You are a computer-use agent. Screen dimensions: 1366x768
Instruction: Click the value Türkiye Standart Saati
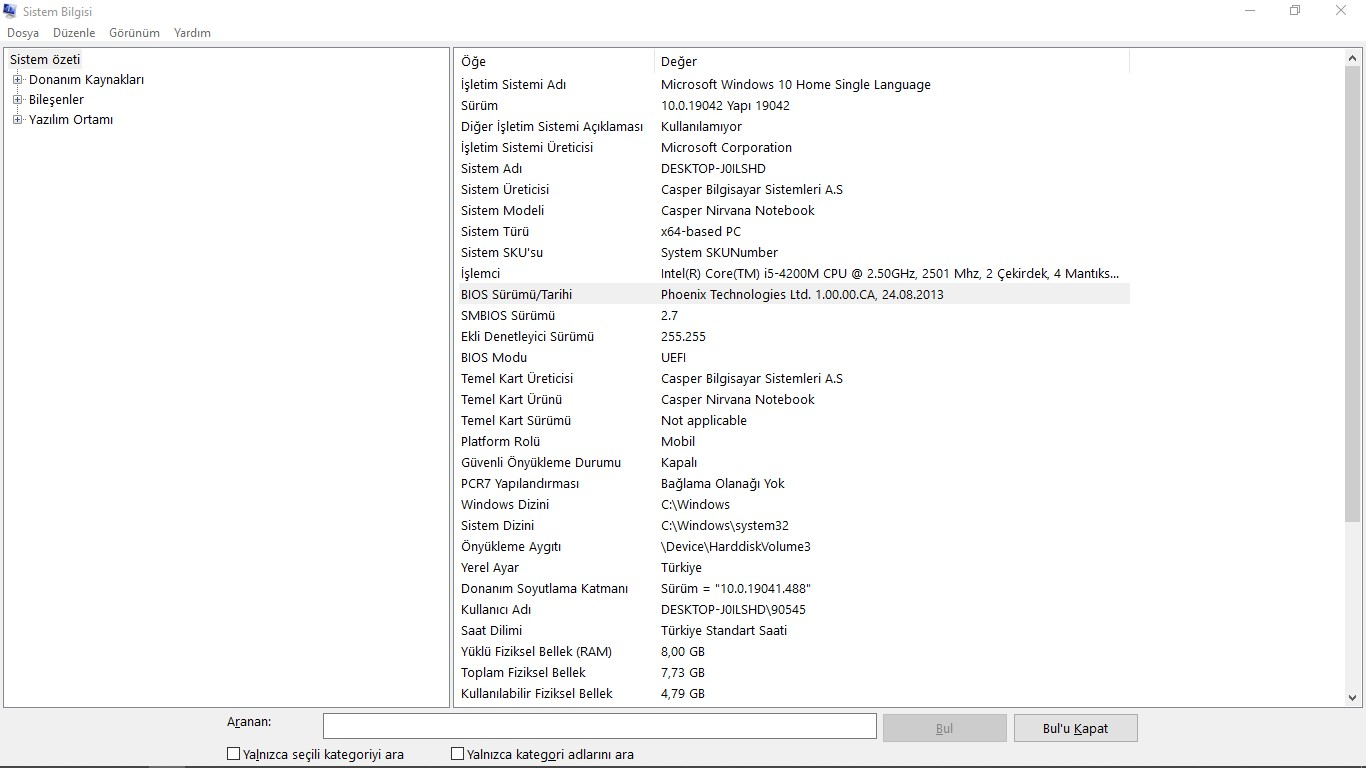point(724,631)
